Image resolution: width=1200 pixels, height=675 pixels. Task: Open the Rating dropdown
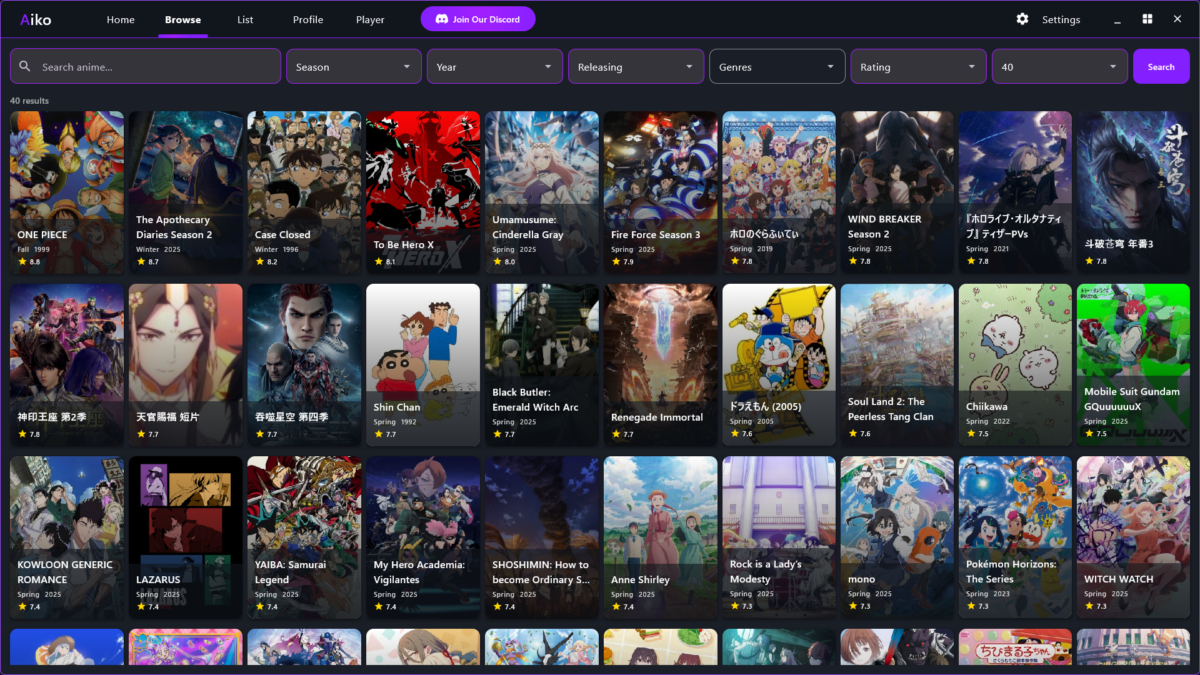[918, 67]
